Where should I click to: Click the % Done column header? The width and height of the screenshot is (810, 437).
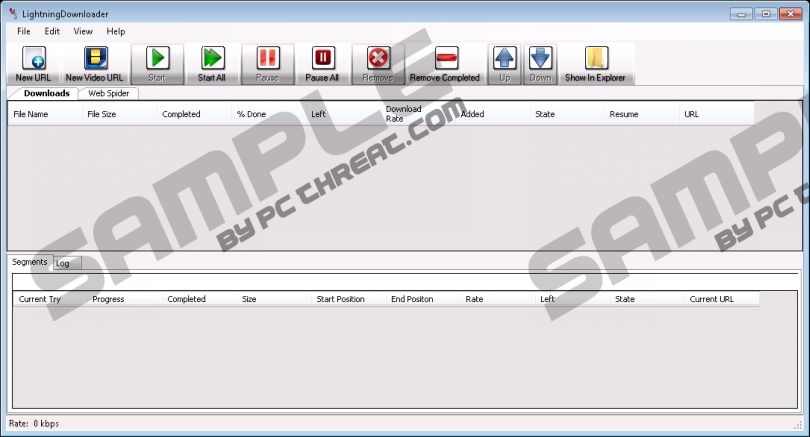click(269, 114)
